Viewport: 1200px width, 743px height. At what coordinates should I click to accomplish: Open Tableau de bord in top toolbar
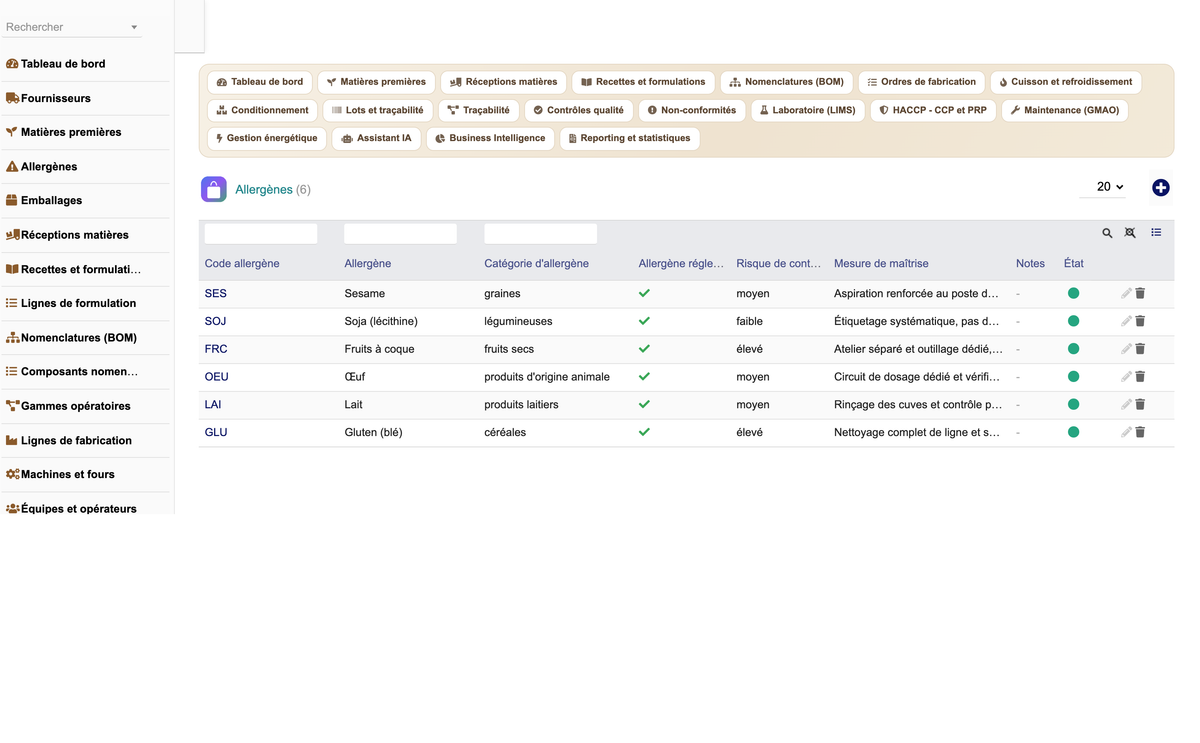tap(260, 82)
